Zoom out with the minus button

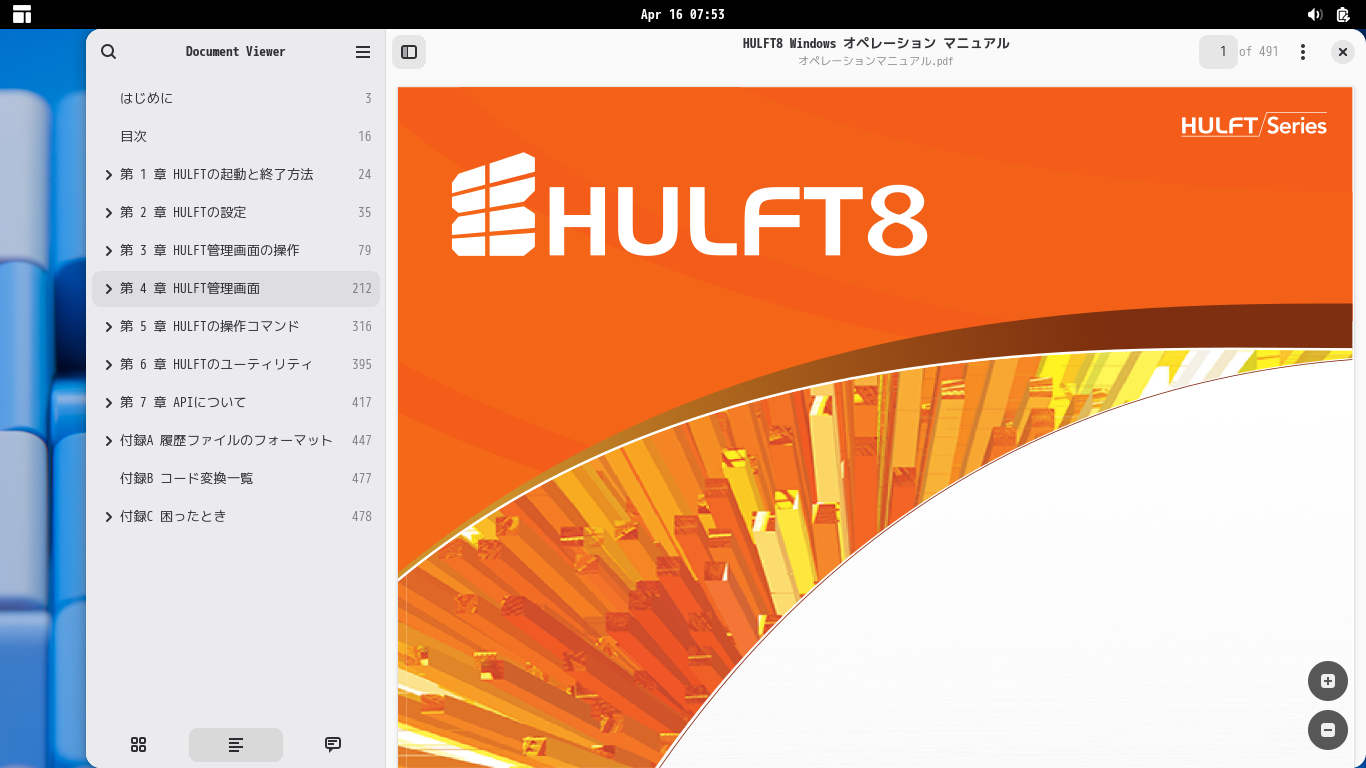click(x=1328, y=730)
